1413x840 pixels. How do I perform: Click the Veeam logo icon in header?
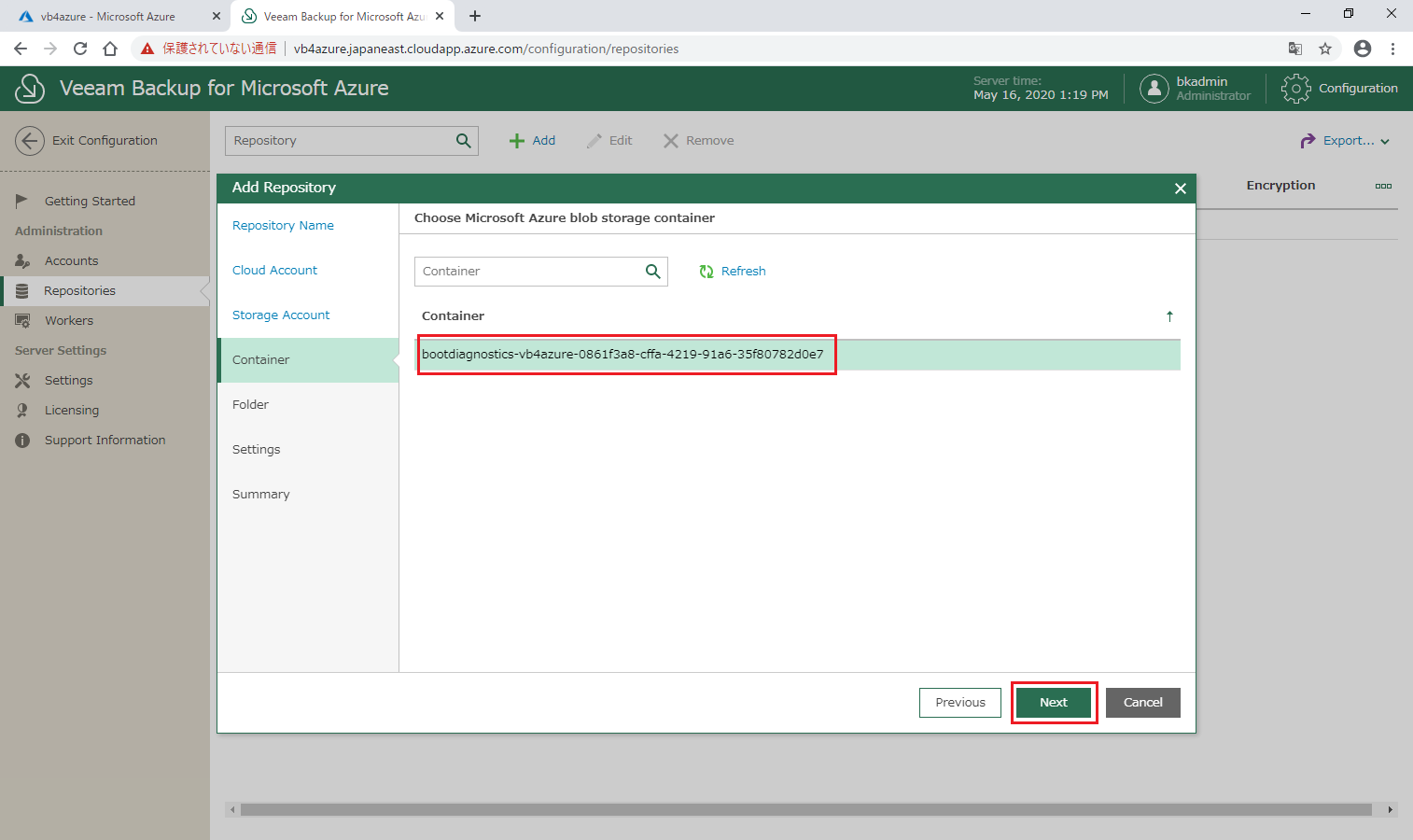(x=30, y=89)
